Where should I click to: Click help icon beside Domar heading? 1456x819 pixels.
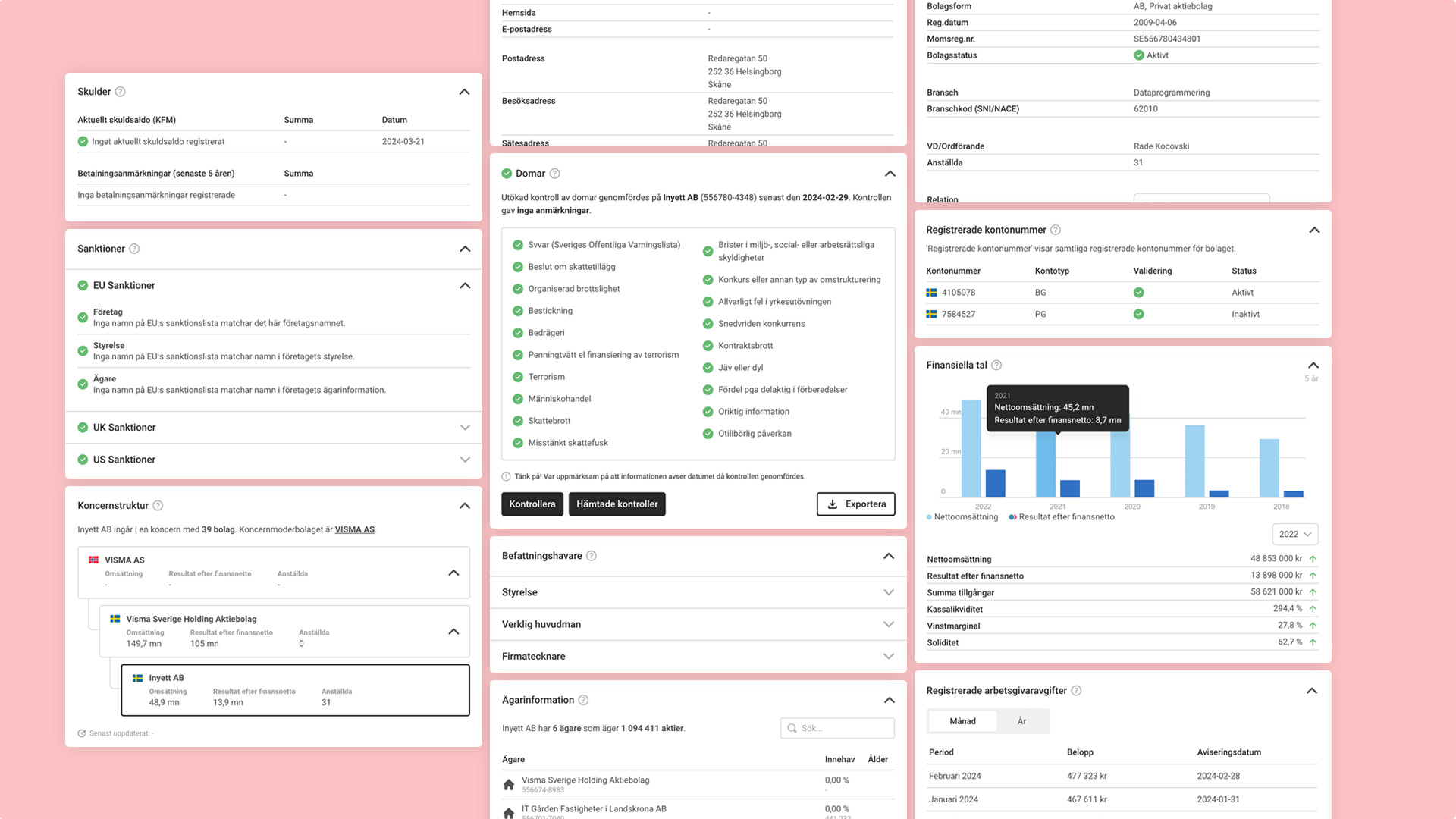coord(554,174)
